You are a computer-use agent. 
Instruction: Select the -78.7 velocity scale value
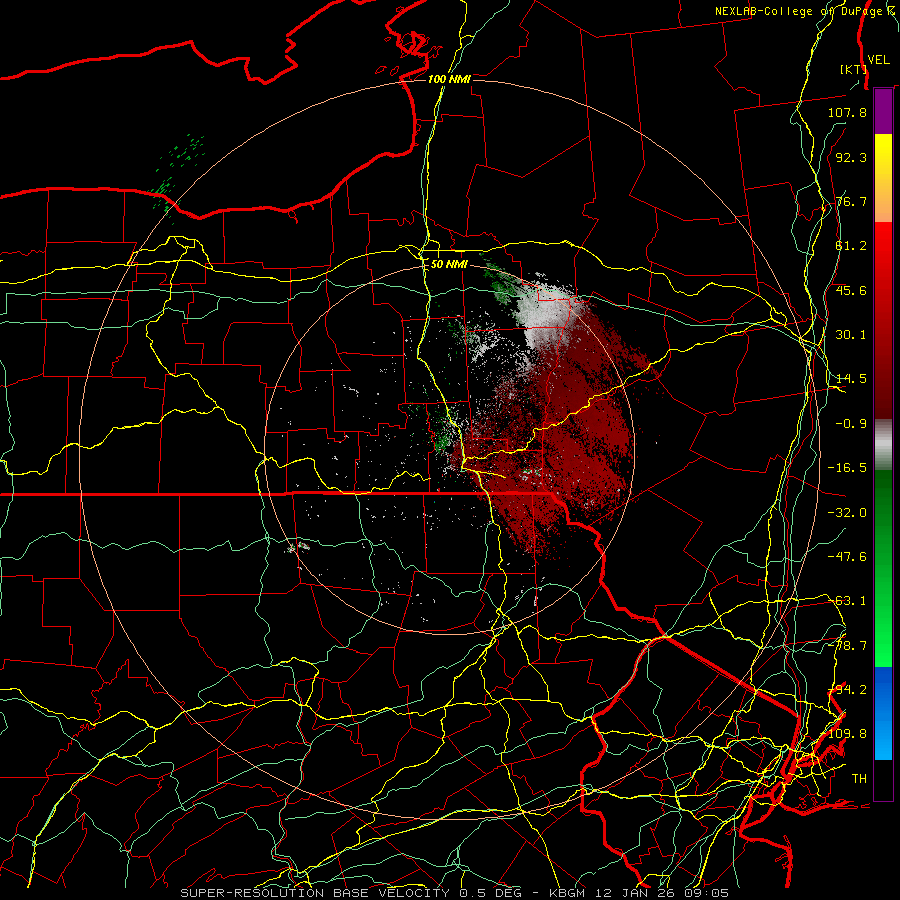[847, 646]
